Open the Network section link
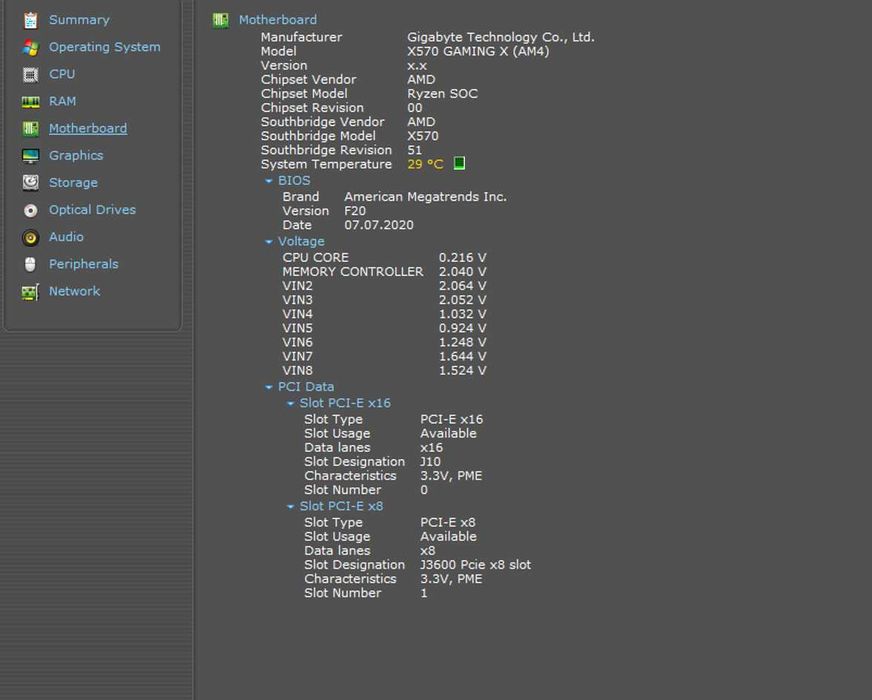This screenshot has width=872, height=700. tap(75, 291)
